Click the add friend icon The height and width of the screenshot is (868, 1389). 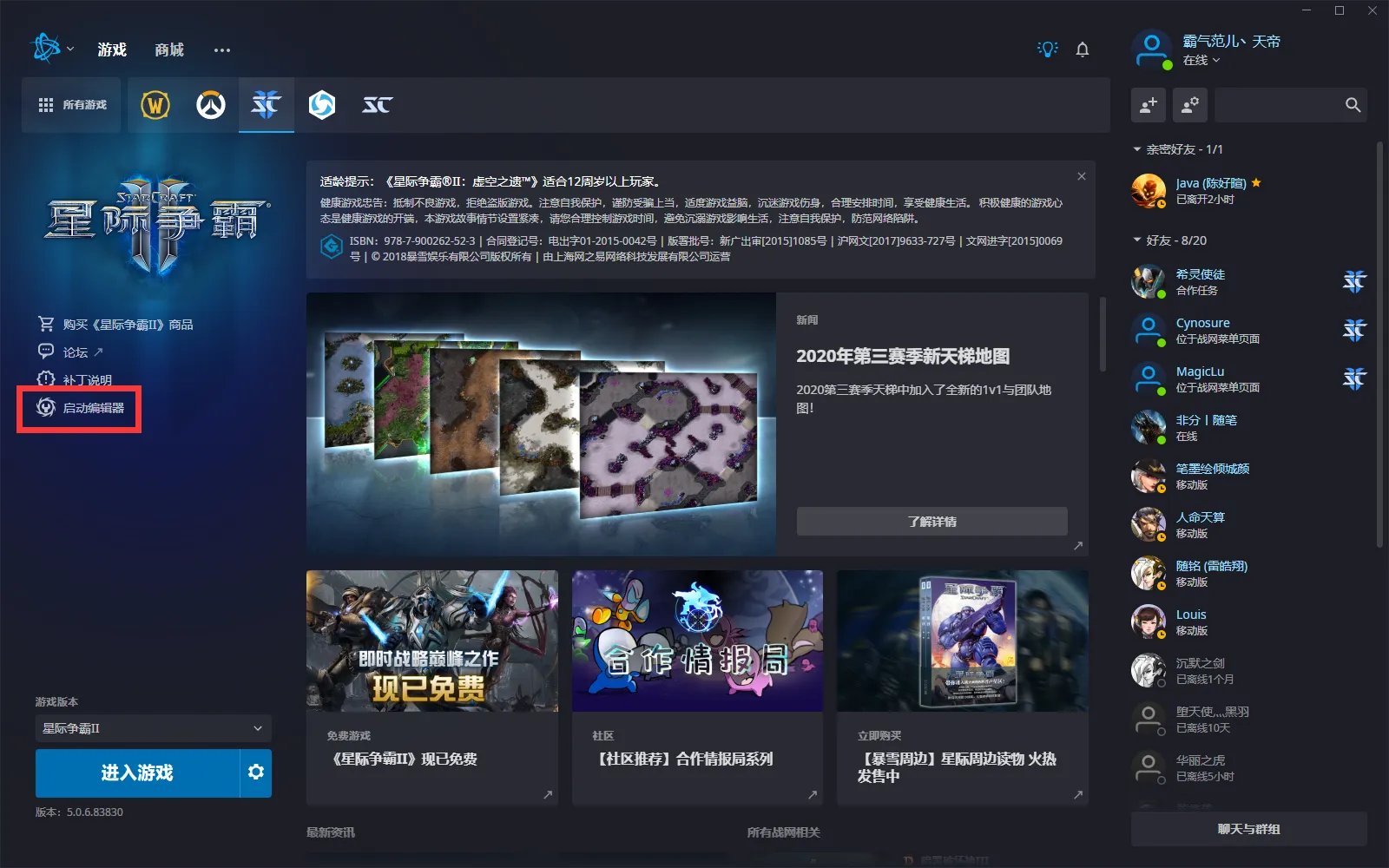point(1149,105)
